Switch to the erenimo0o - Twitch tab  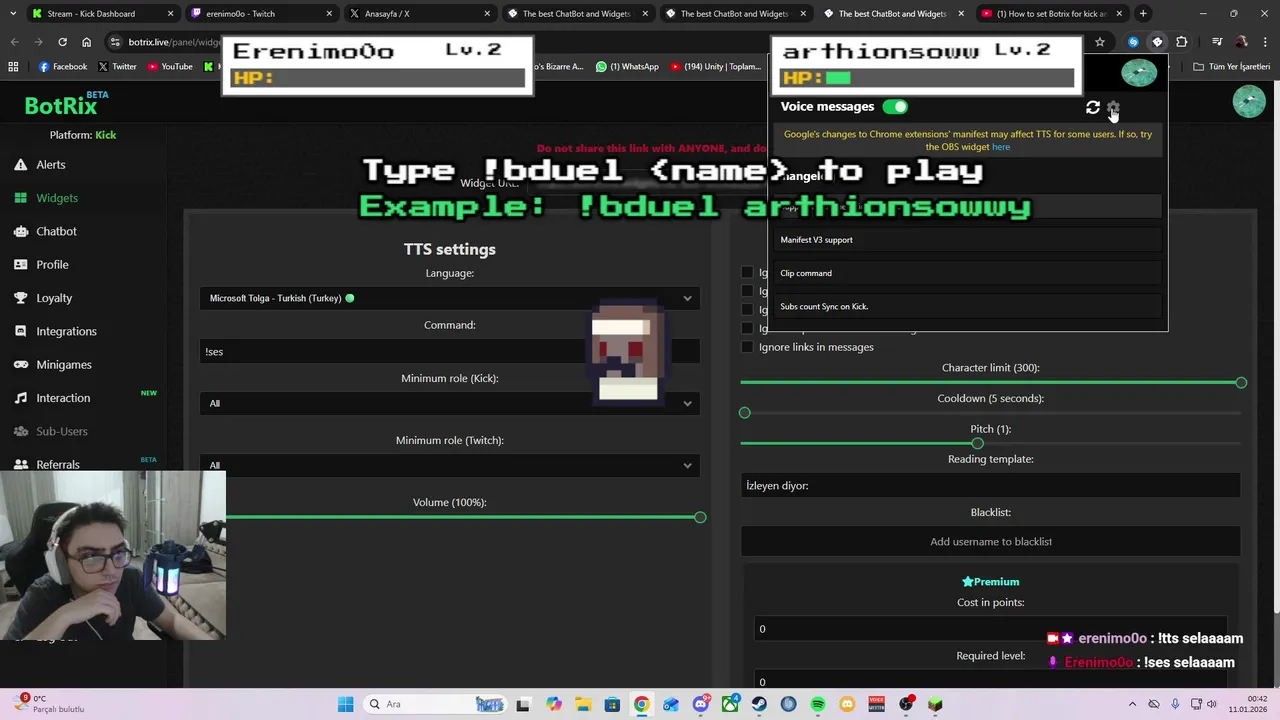pyautogui.click(x=260, y=14)
